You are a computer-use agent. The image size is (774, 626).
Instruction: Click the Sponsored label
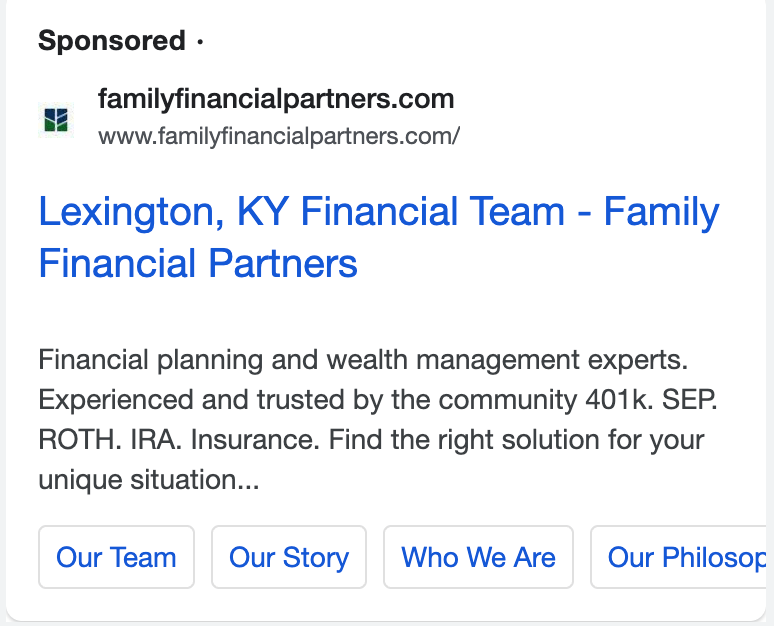coord(112,41)
